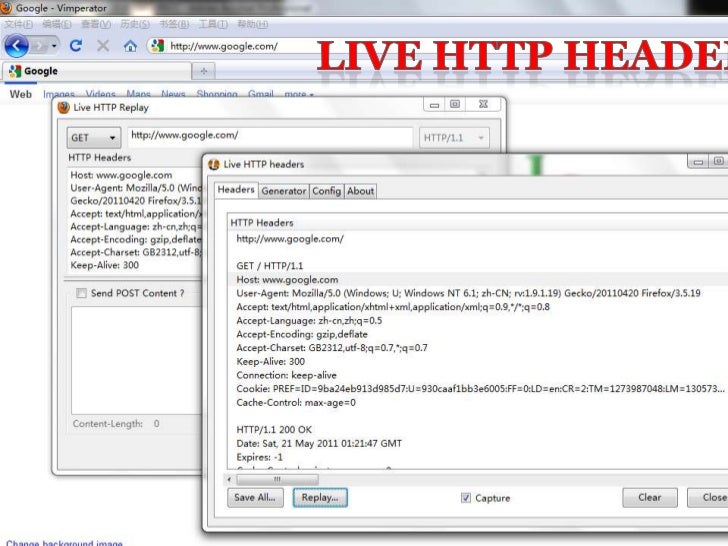The width and height of the screenshot is (728, 546).
Task: Select the Date: Sat, 21 May 2011 line
Action: [319, 443]
